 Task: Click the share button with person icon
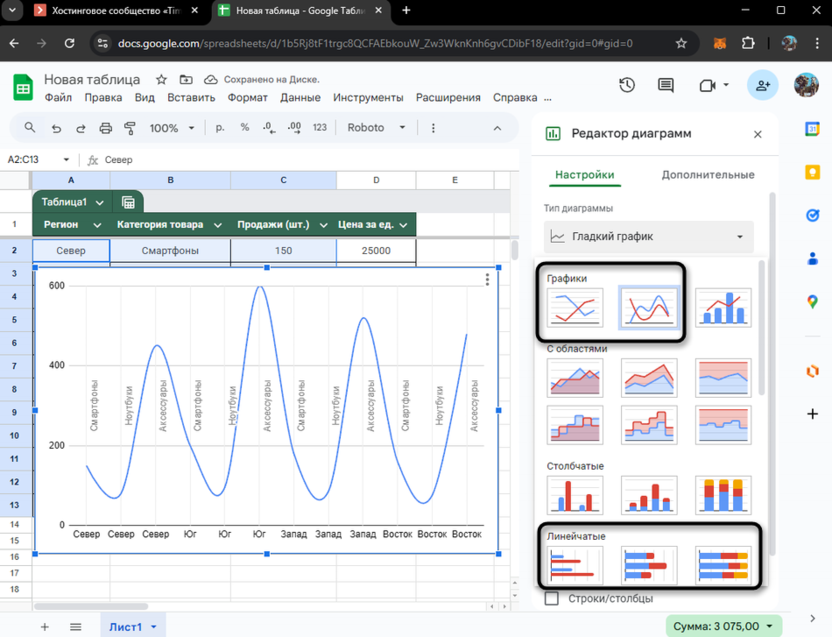(x=762, y=86)
